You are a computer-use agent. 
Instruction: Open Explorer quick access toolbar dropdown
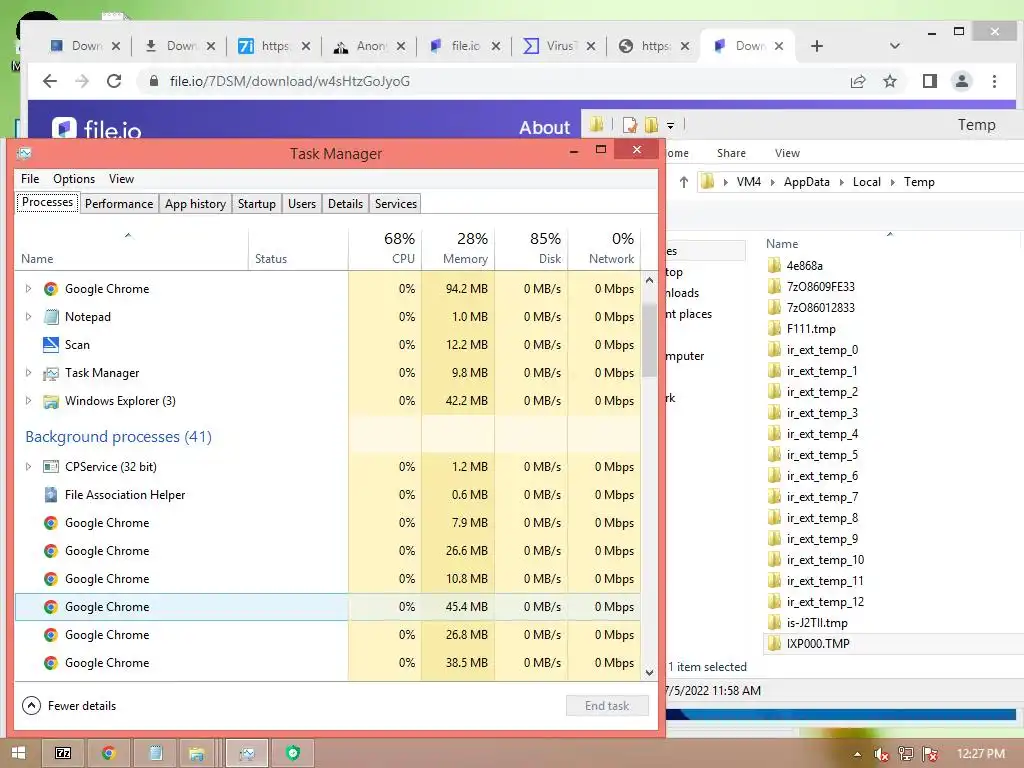[670, 125]
